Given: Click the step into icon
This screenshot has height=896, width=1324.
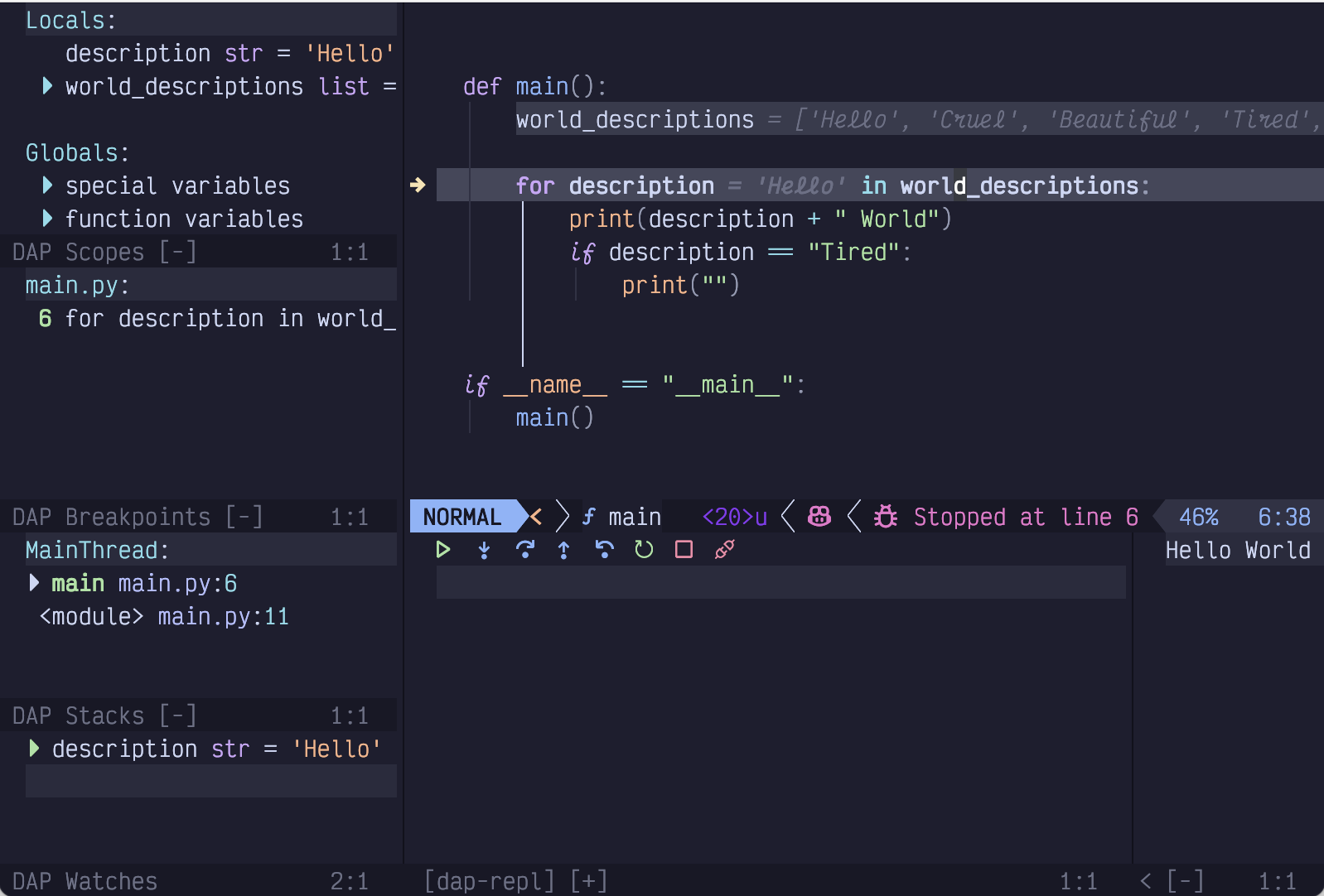Looking at the screenshot, I should pyautogui.click(x=484, y=550).
